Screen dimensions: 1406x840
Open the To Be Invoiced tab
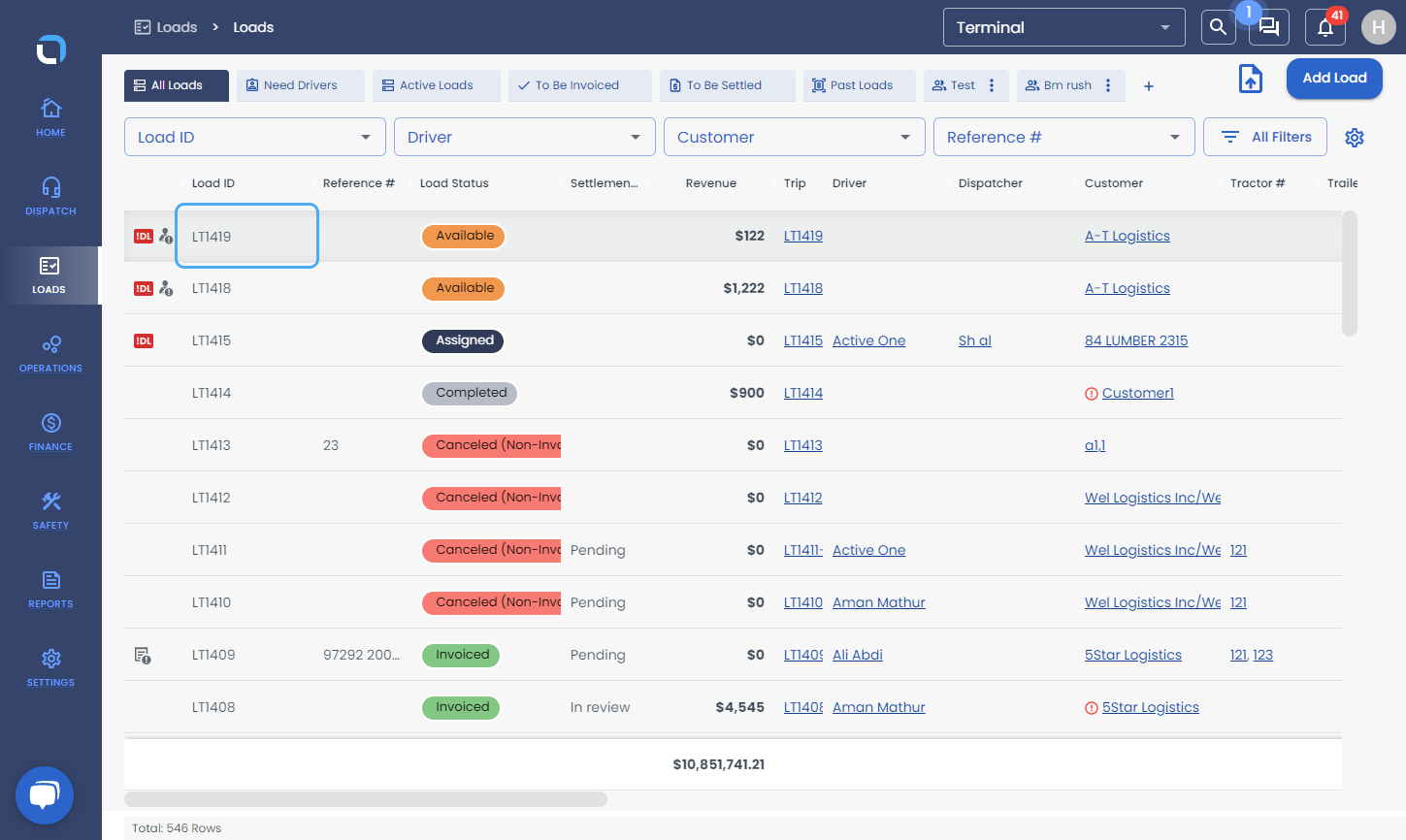pos(580,85)
